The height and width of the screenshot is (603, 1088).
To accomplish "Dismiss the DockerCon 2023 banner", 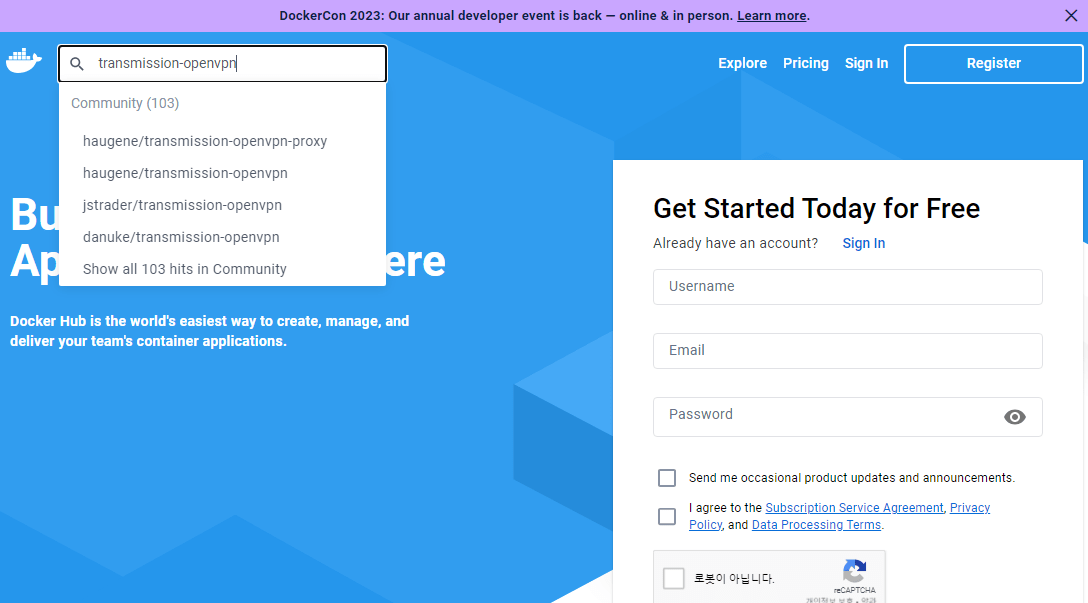I will [1071, 15].
